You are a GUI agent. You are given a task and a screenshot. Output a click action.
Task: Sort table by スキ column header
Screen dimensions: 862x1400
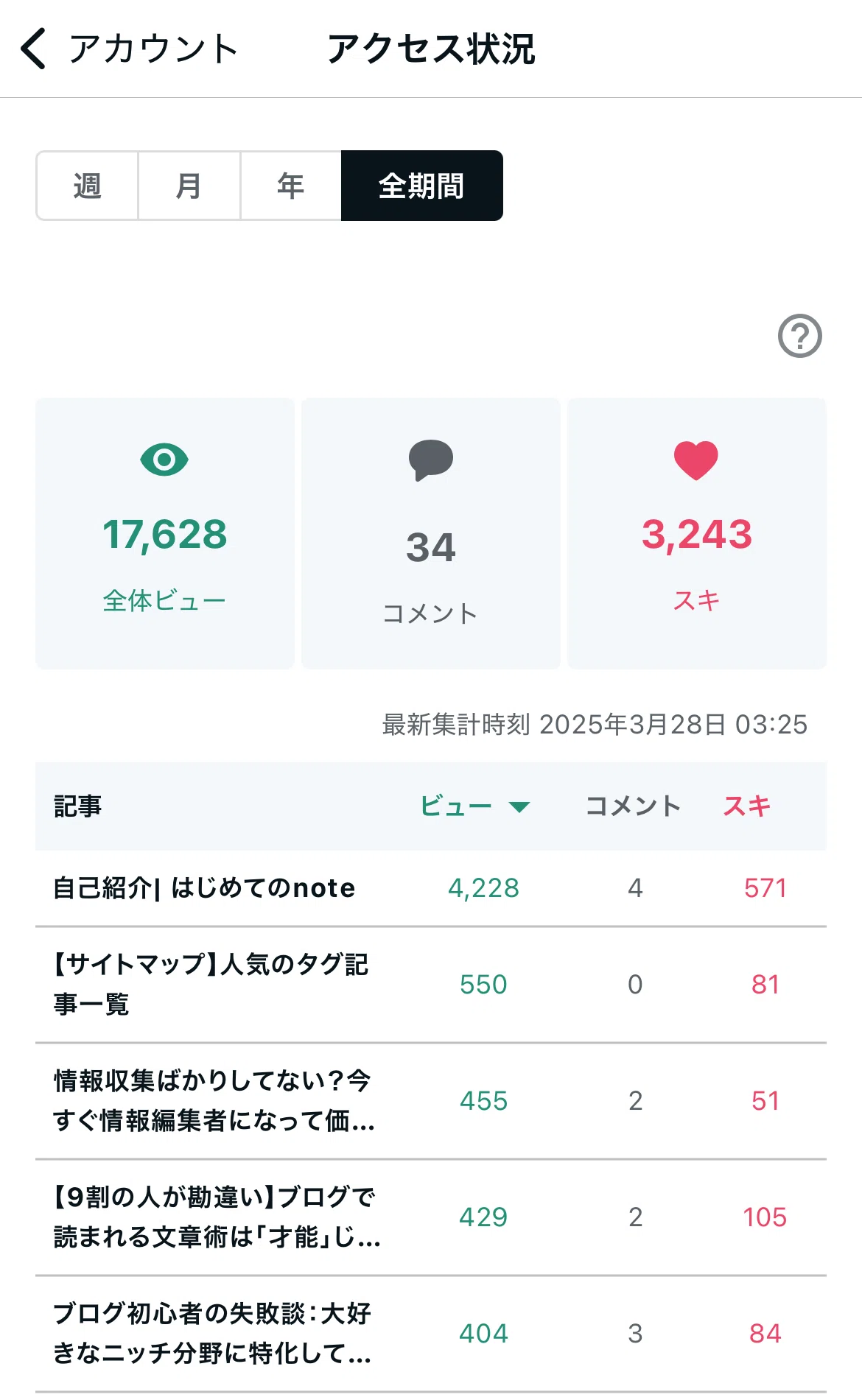(x=747, y=806)
